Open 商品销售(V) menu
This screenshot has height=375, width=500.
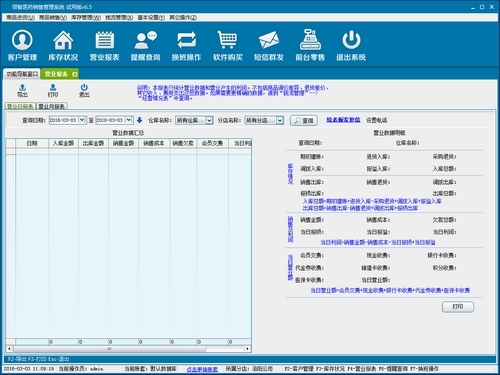tap(53, 17)
